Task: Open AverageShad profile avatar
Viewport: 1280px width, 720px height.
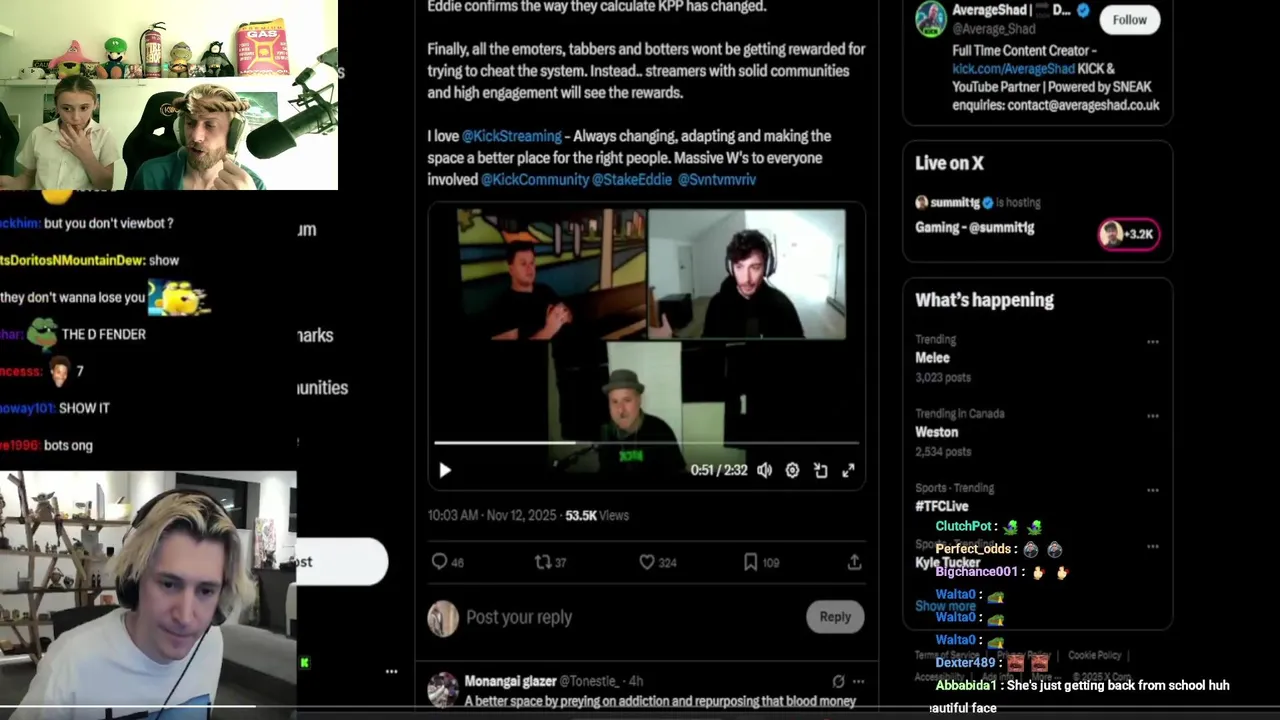Action: [x=931, y=19]
